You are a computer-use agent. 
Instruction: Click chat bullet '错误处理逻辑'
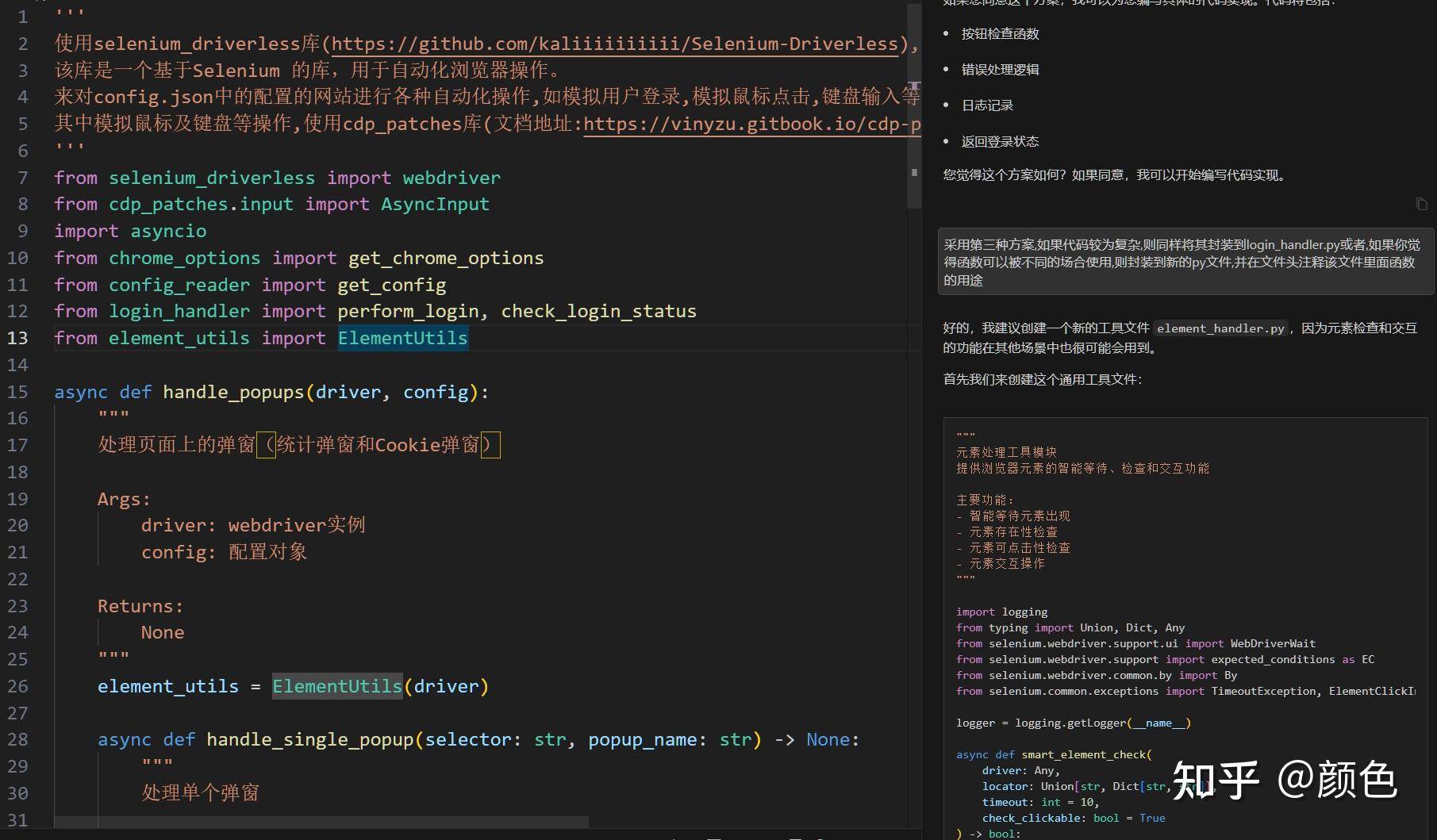pos(1000,69)
